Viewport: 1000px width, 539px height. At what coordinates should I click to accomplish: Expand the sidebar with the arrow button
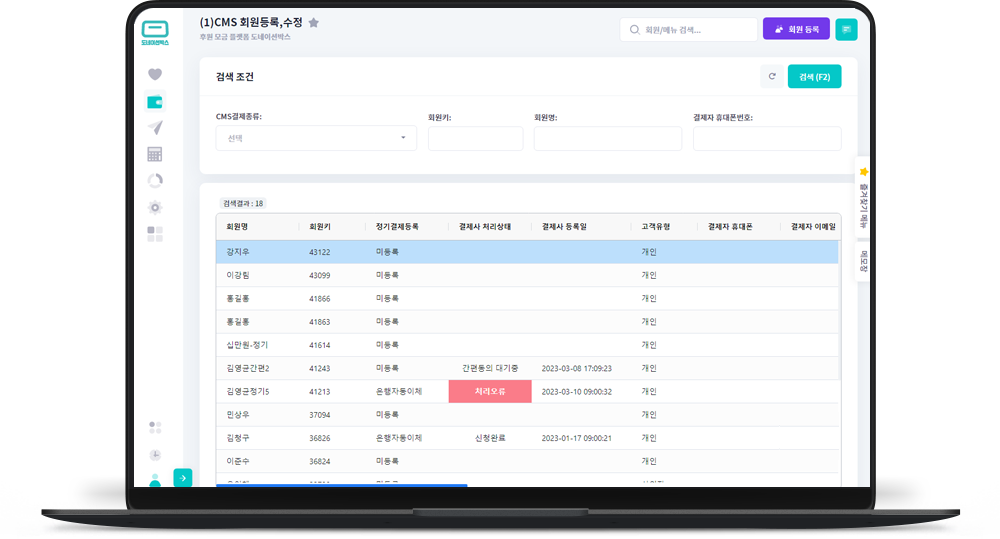pyautogui.click(x=182, y=478)
